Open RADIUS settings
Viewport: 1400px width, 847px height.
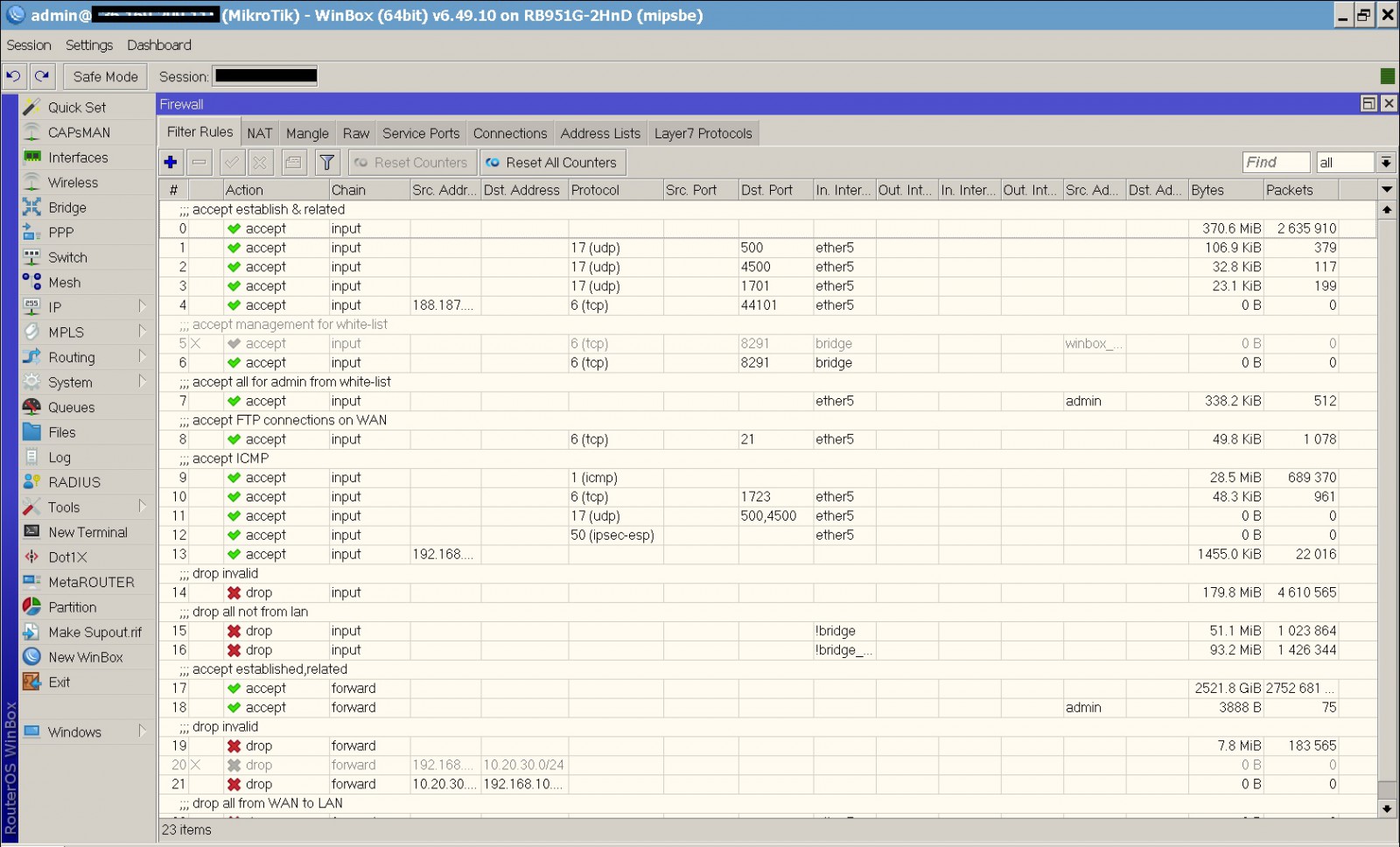pos(74,482)
